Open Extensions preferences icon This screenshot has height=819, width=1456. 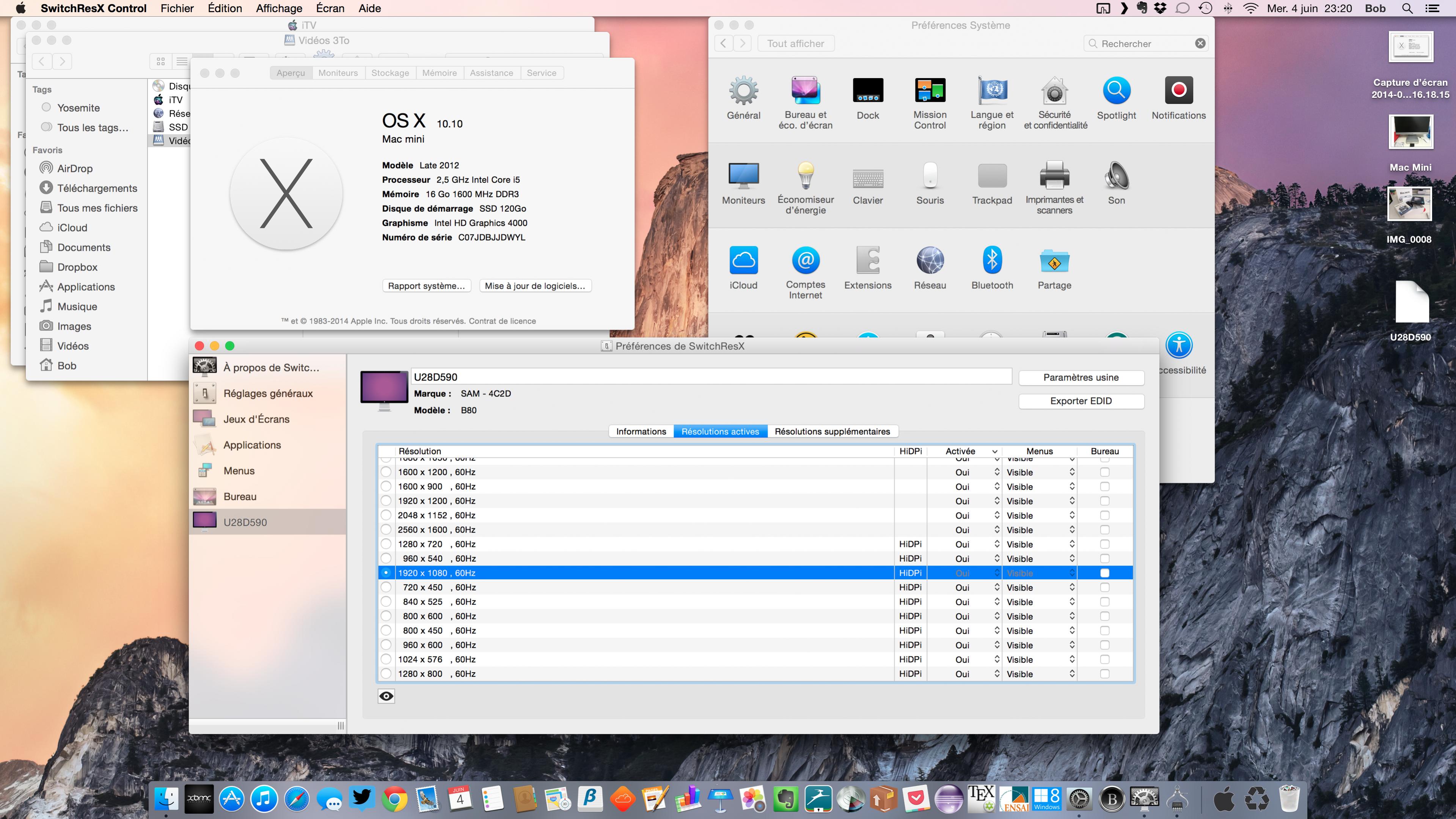click(868, 267)
